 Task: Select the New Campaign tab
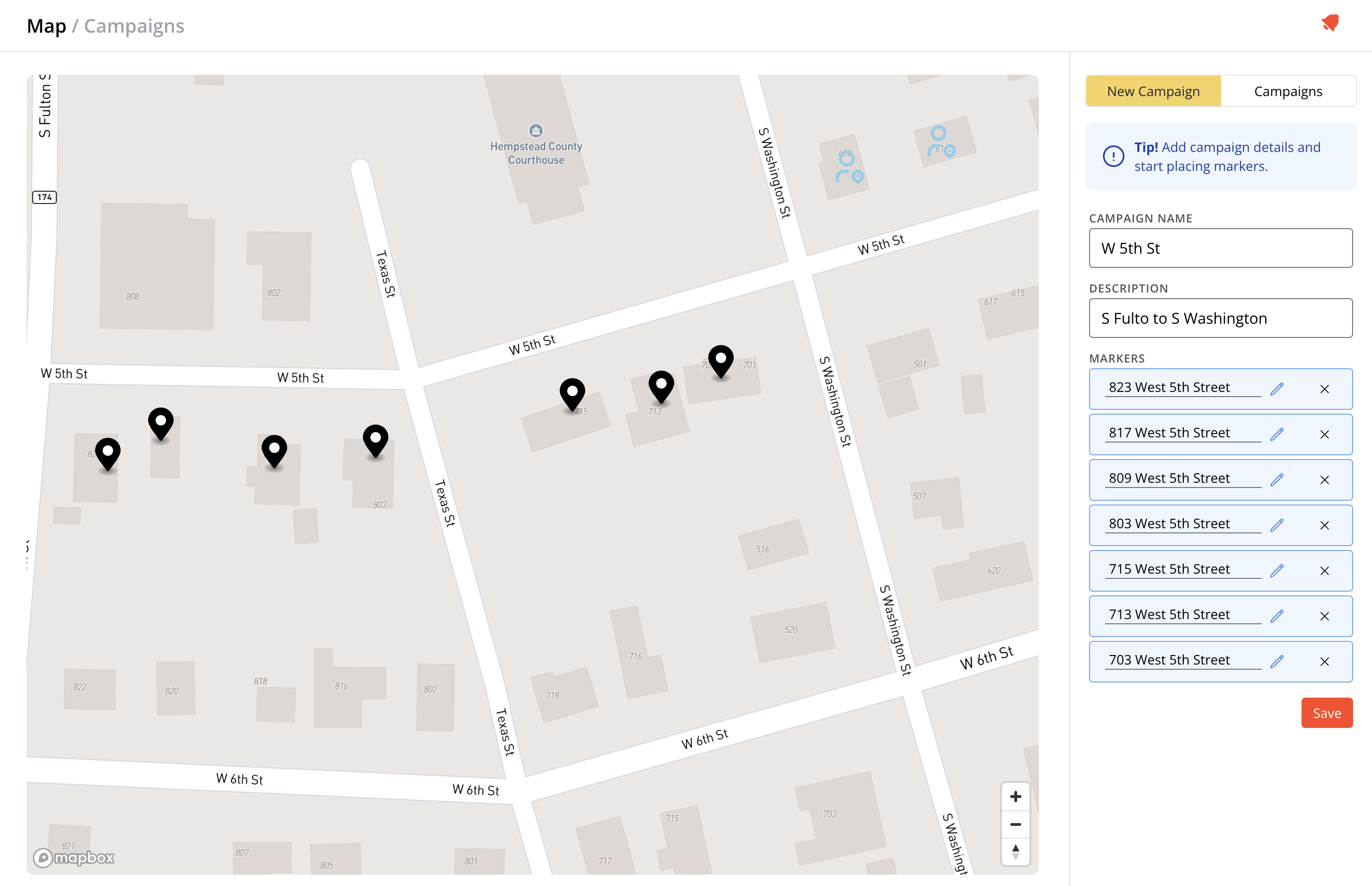coord(1153,91)
